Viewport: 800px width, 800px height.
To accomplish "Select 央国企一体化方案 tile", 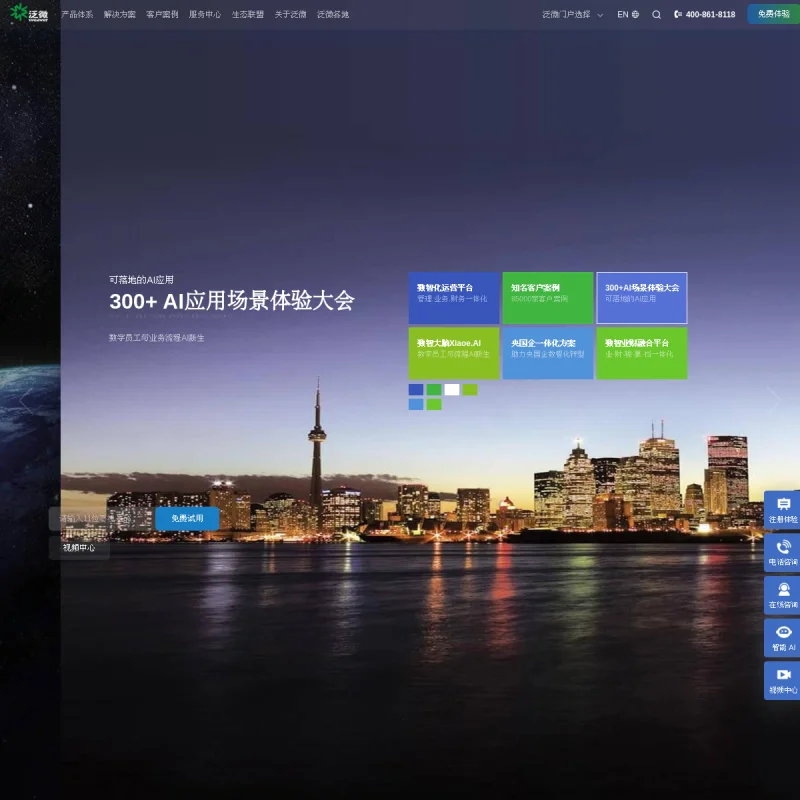I will [547, 353].
